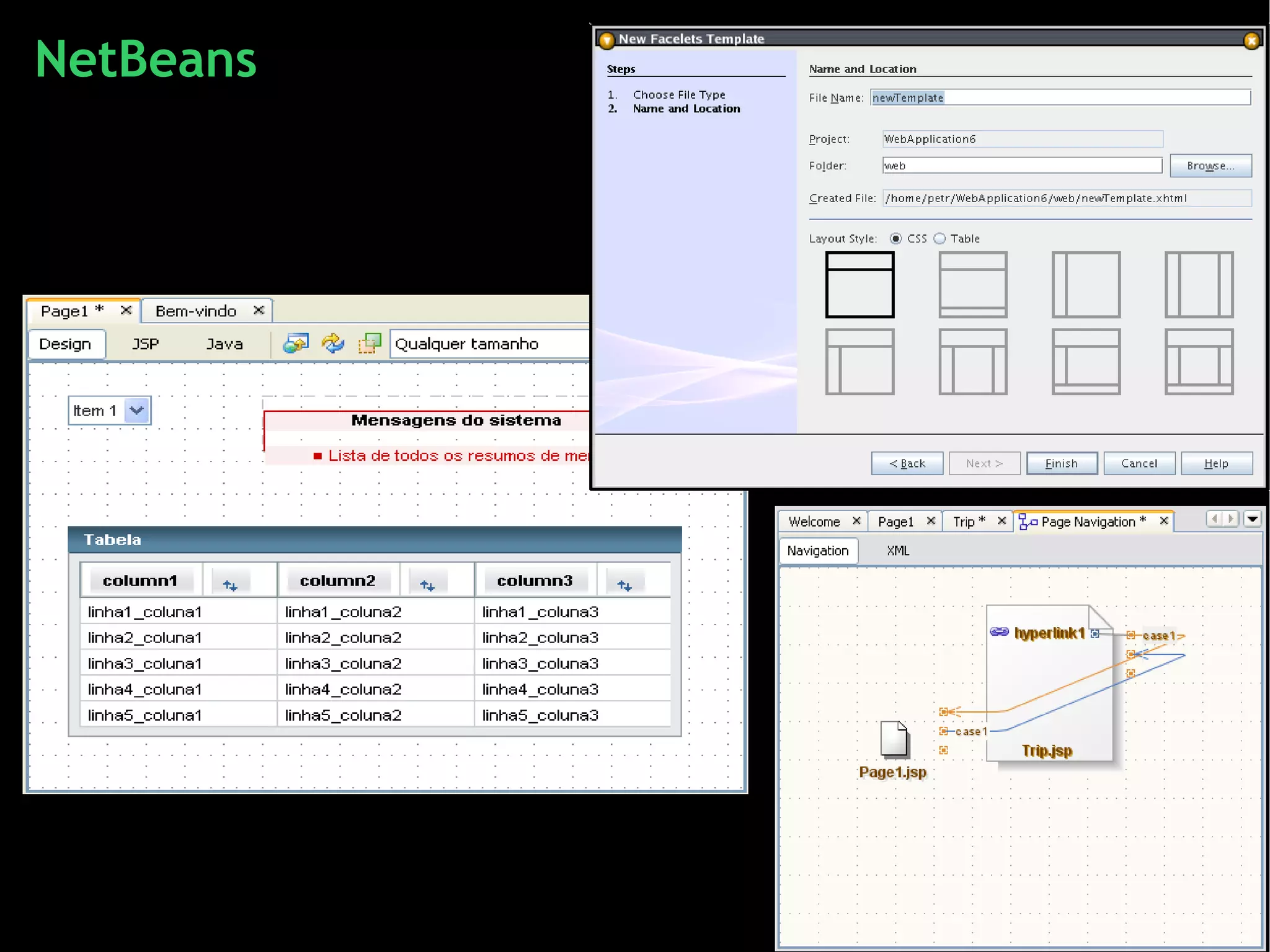
Task: Click the preview in browser globe icon
Action: click(296, 343)
